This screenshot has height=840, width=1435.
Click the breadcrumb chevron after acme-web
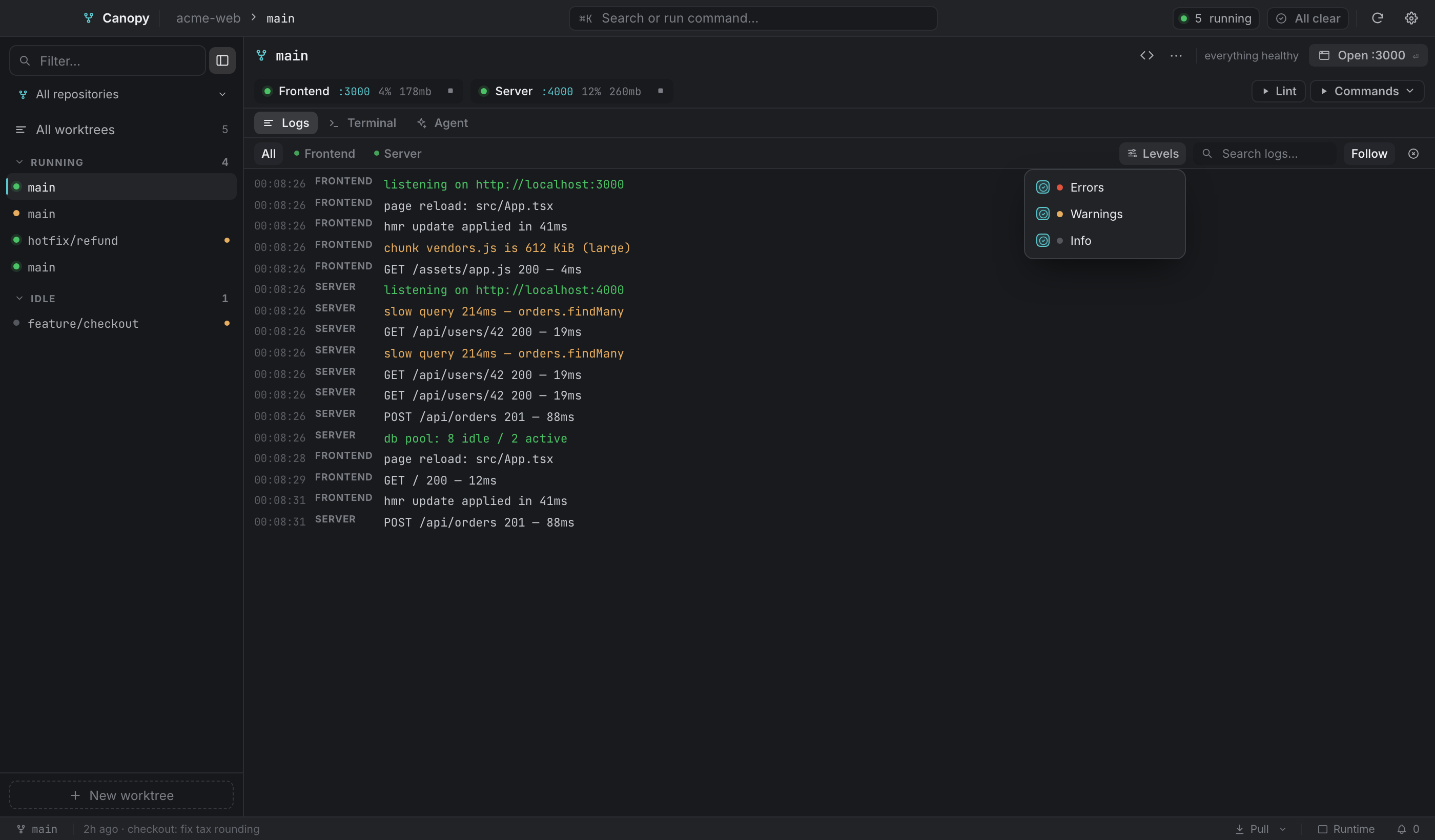pyautogui.click(x=253, y=17)
